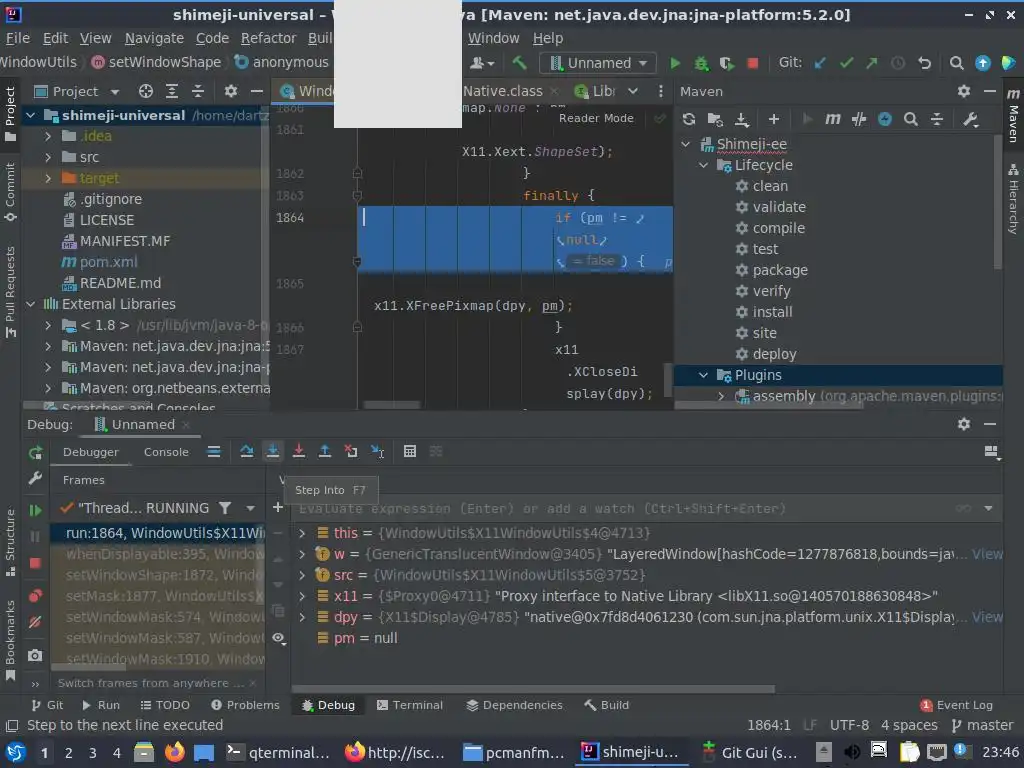Open the Unnamed run configuration dropdown
The height and width of the screenshot is (768, 1024).
(597, 63)
